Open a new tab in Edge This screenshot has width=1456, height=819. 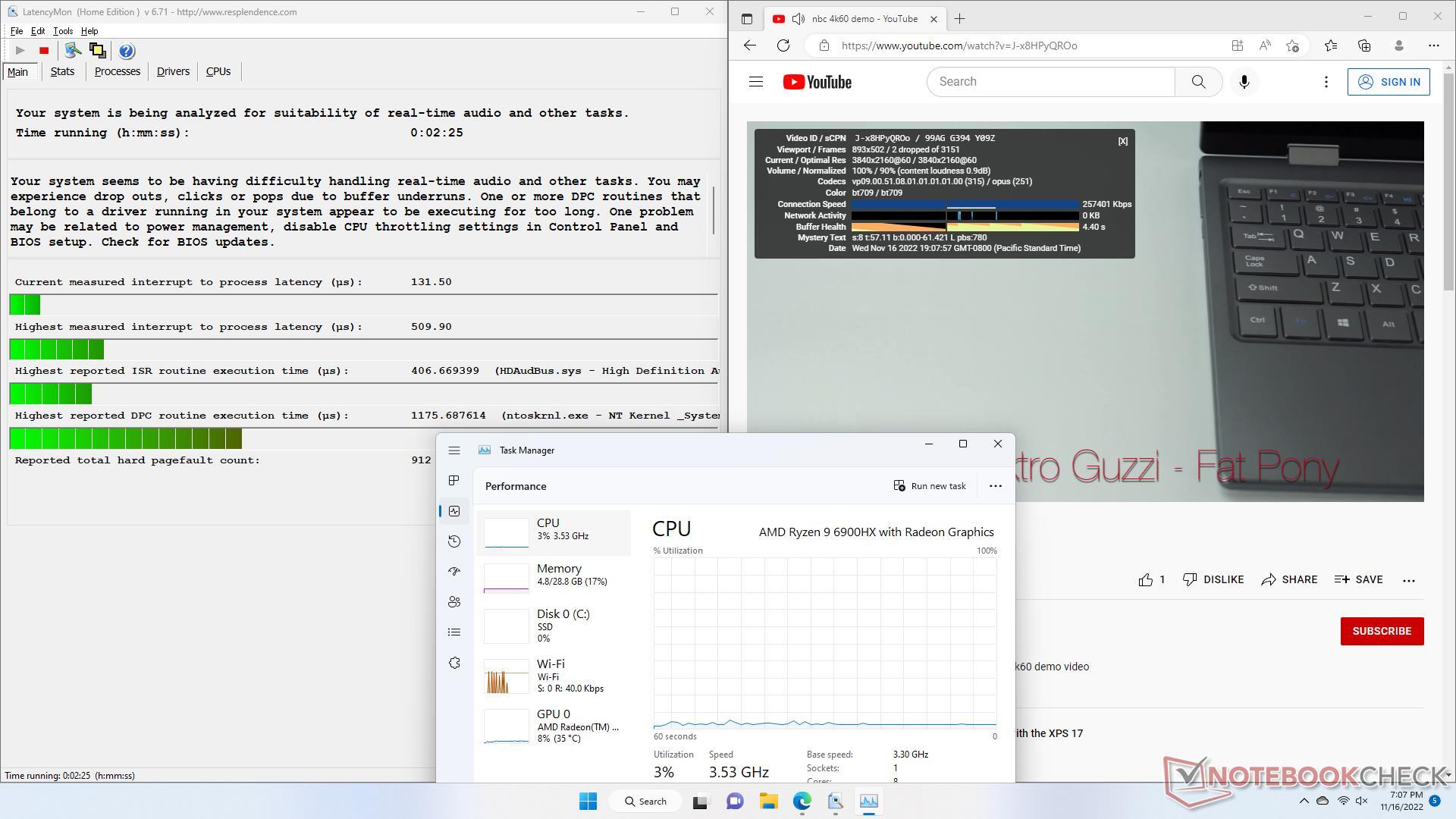[x=959, y=19]
